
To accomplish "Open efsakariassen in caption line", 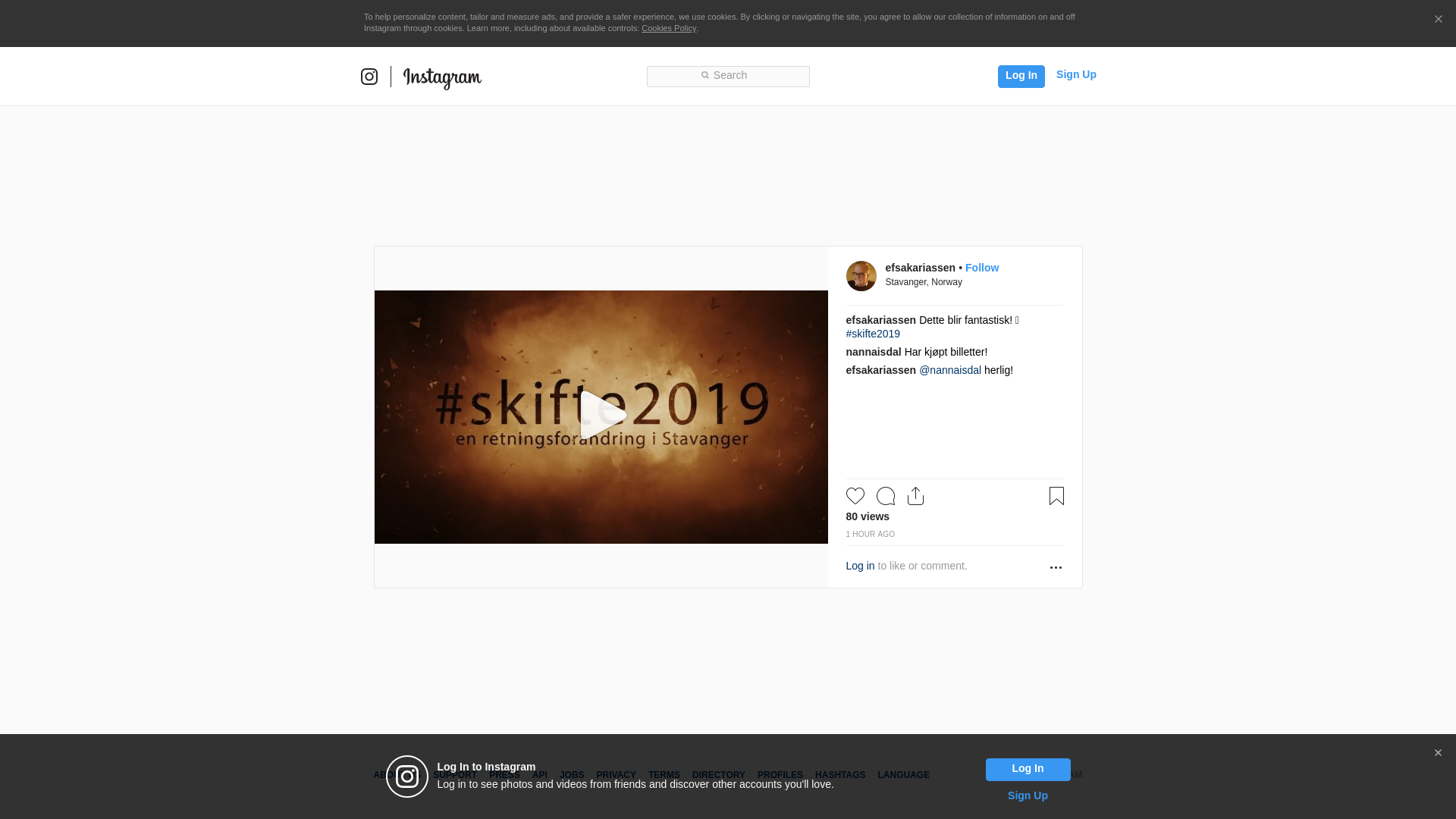I will [x=880, y=320].
